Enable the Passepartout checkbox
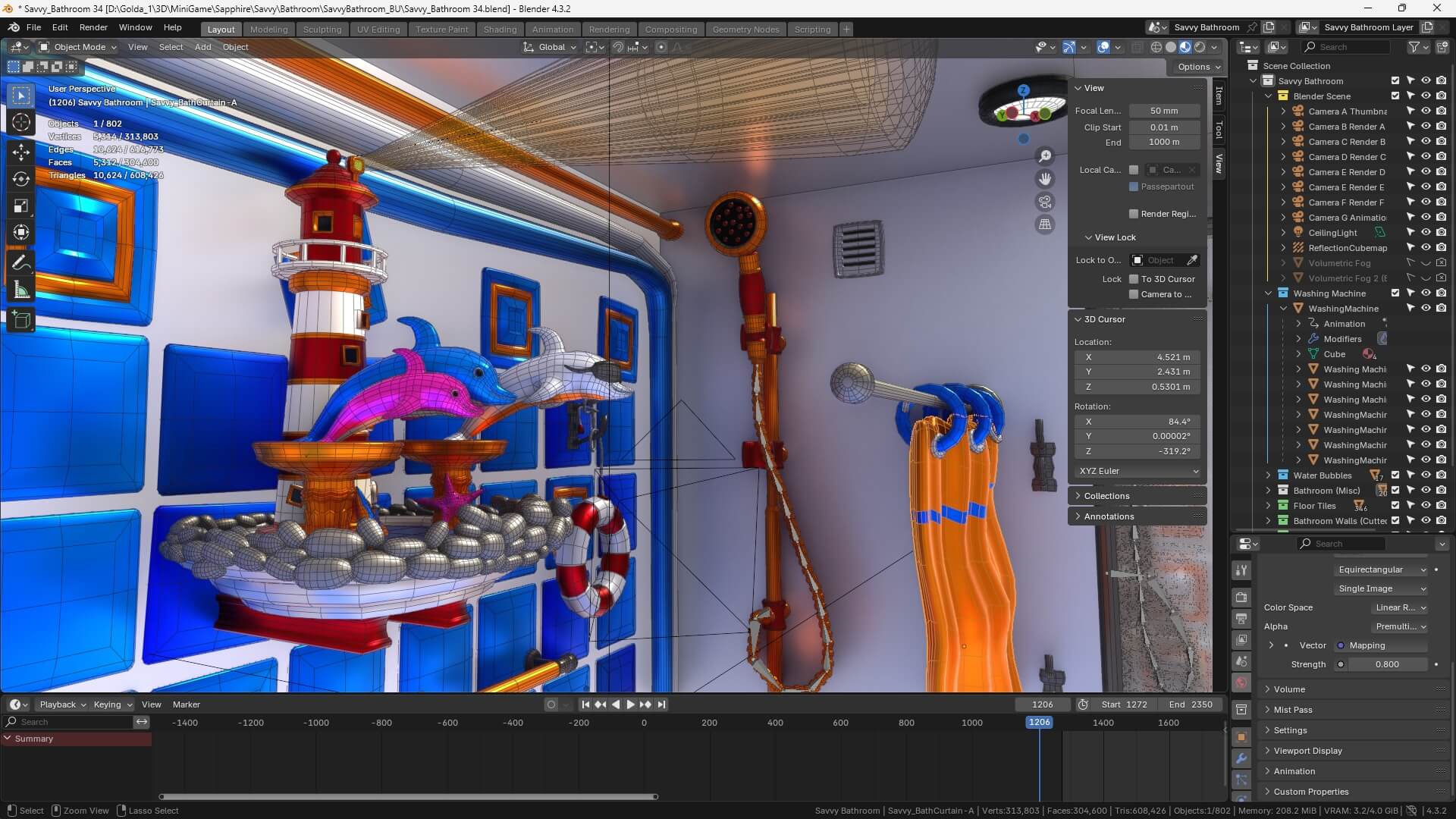This screenshot has width=1456, height=819. pyautogui.click(x=1133, y=187)
